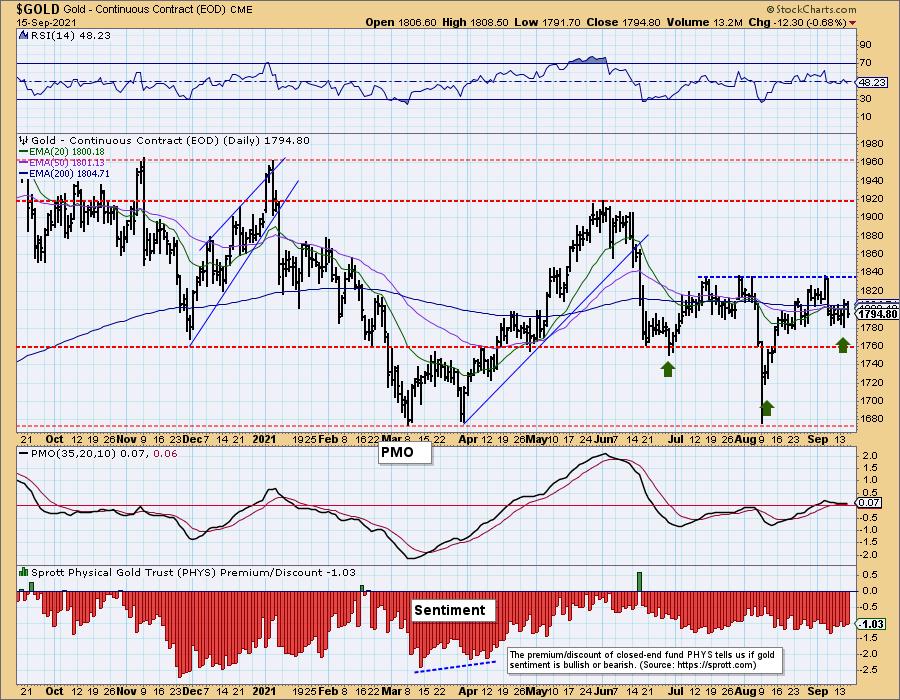Click the candlestick icon beside Gold Daily label
Screen dimensions: 900x700
pos(24,140)
